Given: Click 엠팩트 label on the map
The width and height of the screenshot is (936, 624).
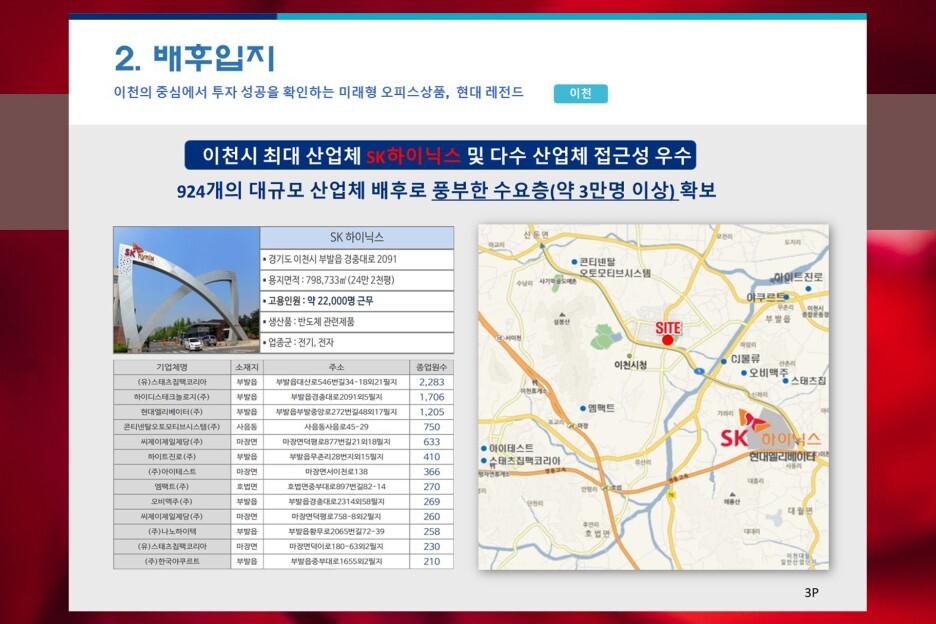Looking at the screenshot, I should click(x=601, y=408).
